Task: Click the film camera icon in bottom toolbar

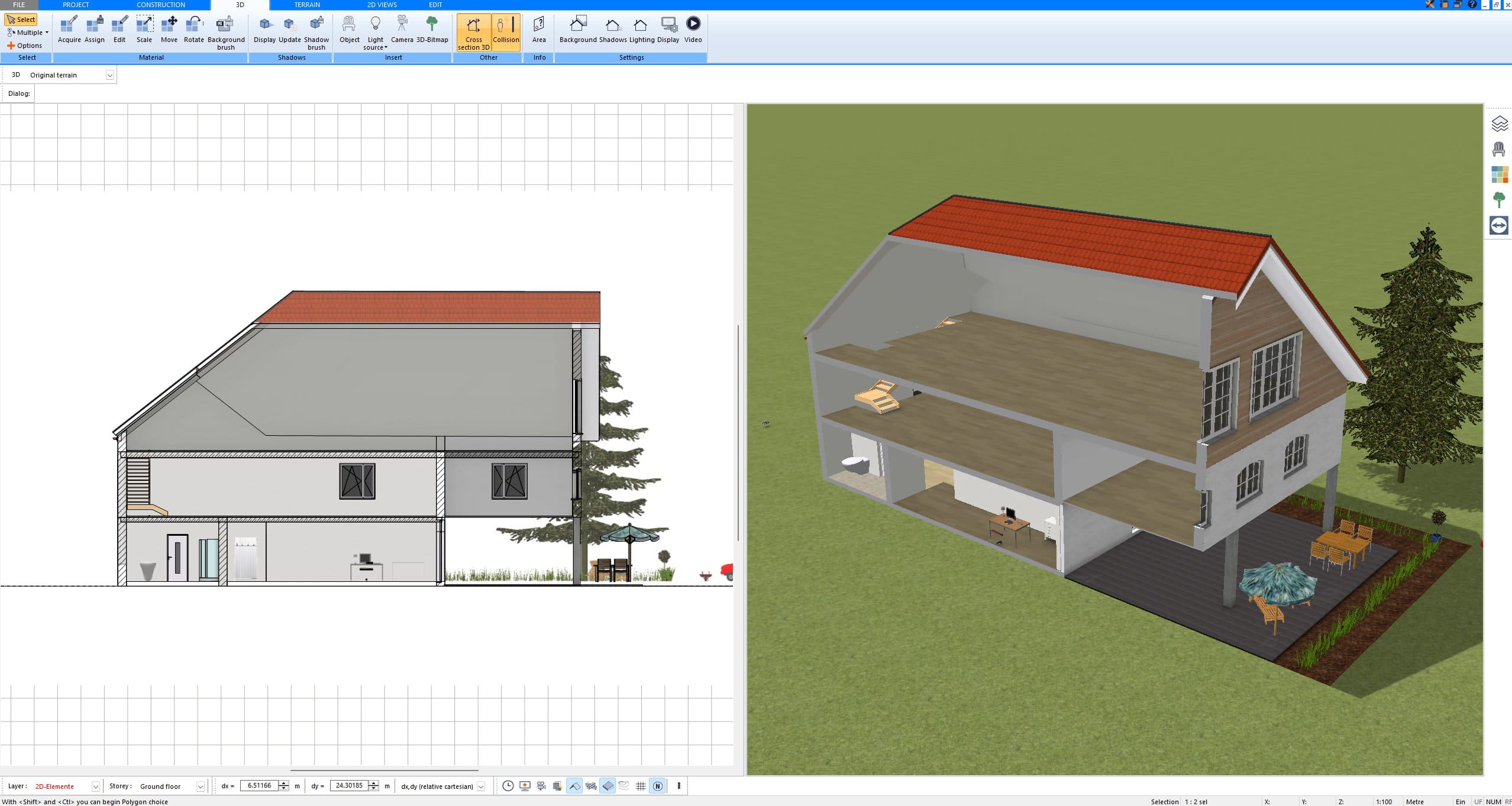Action: (541, 786)
